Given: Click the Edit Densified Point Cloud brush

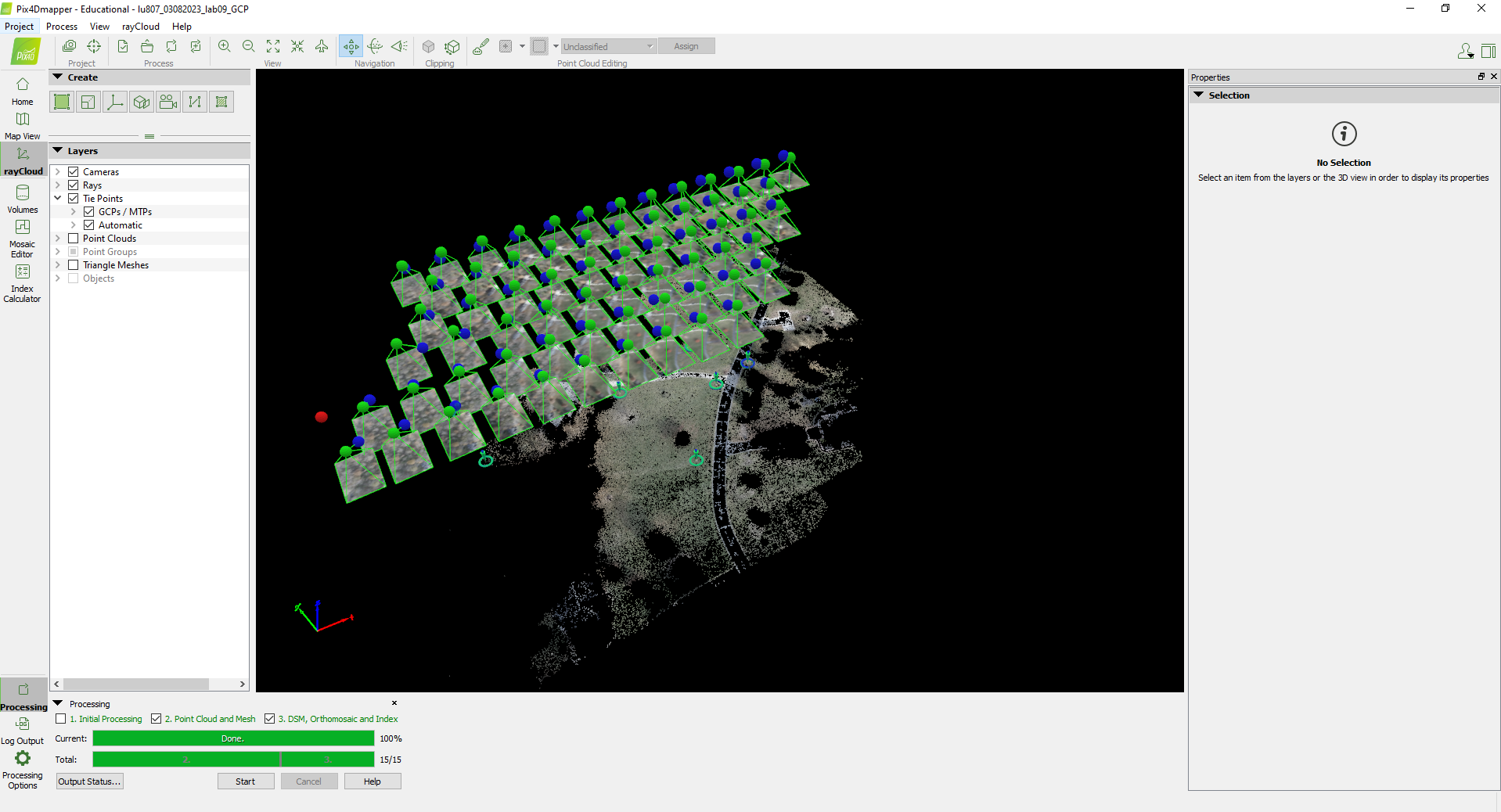Looking at the screenshot, I should click(x=481, y=46).
